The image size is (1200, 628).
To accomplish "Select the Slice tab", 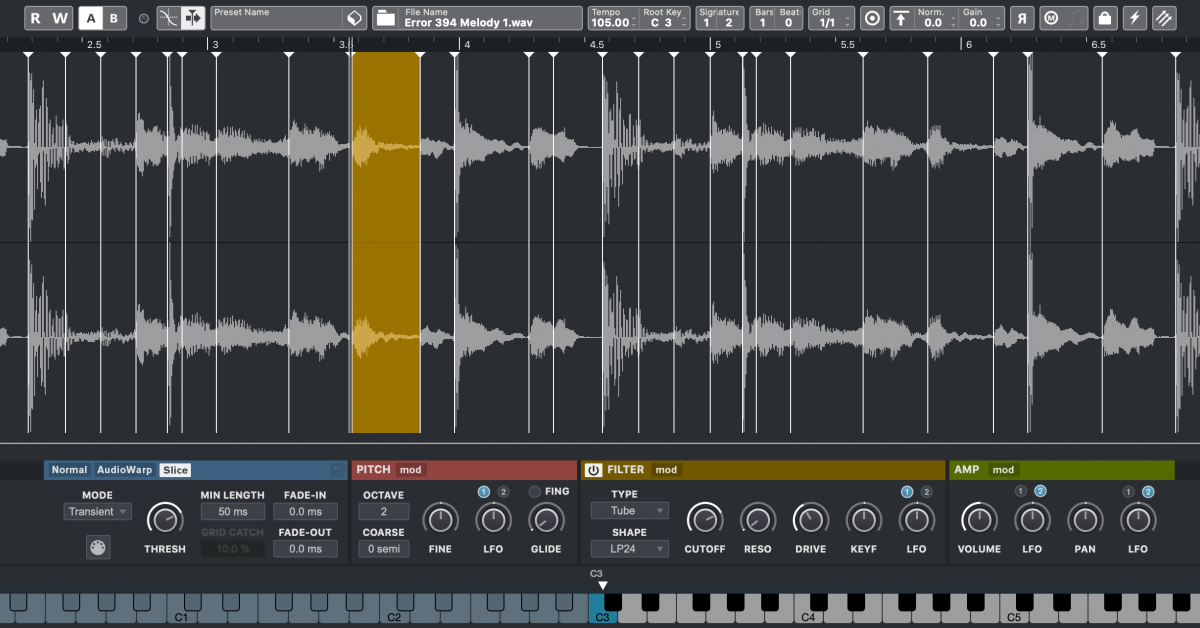I will tap(175, 470).
